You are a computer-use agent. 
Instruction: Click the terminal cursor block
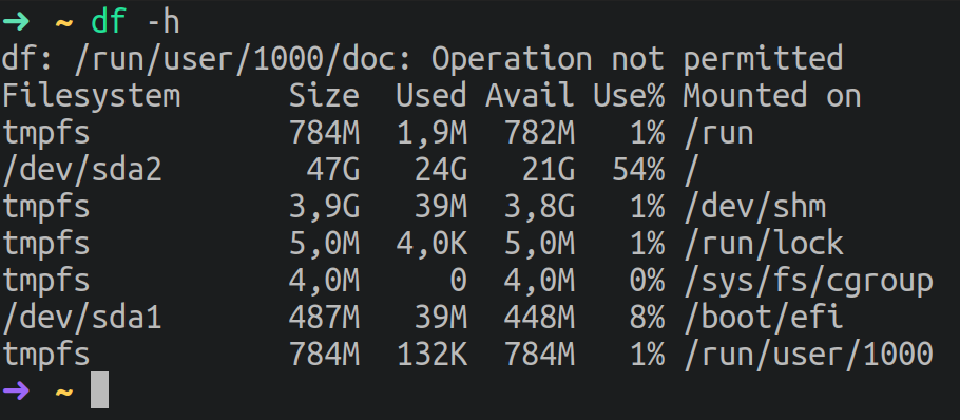(99, 390)
